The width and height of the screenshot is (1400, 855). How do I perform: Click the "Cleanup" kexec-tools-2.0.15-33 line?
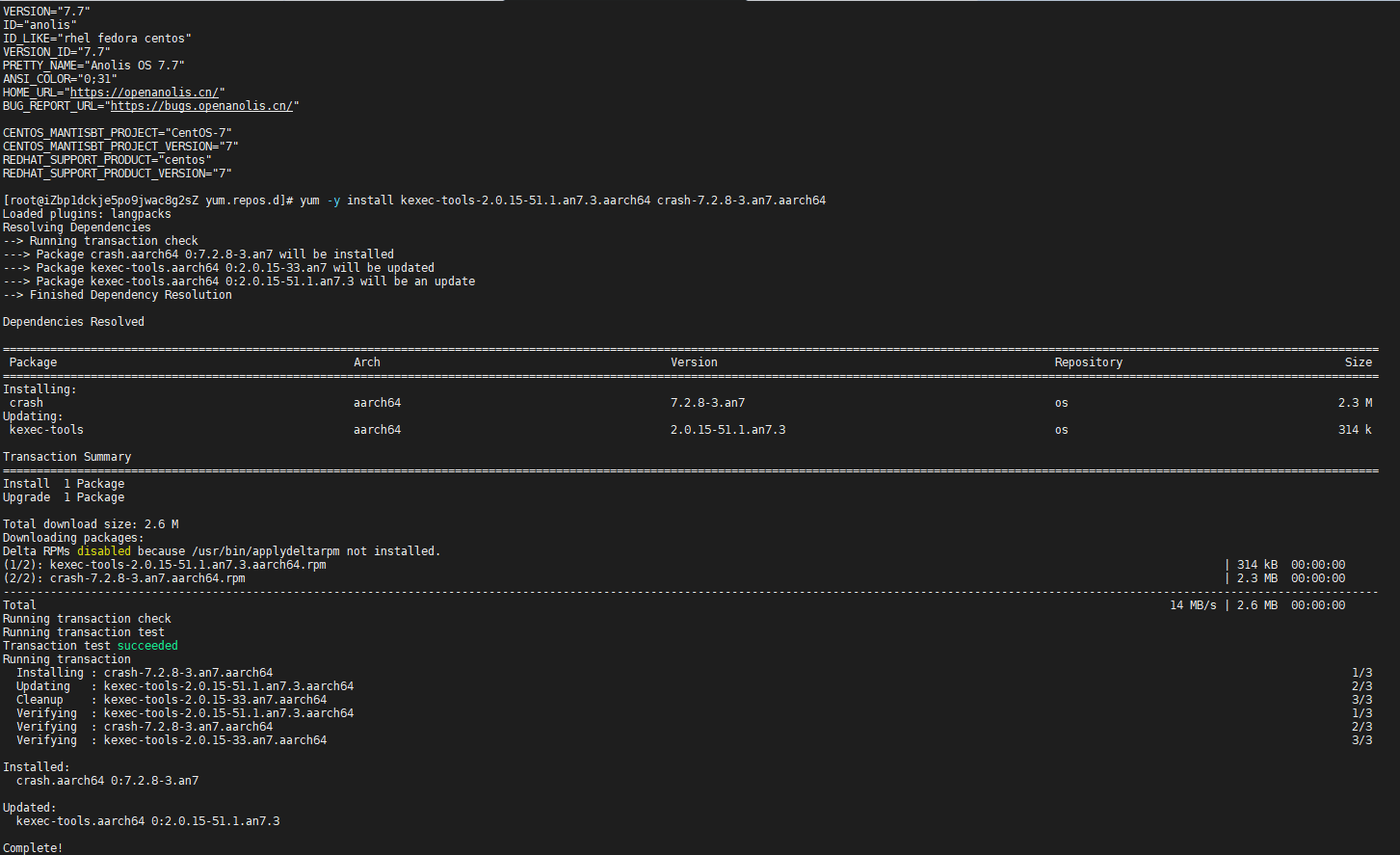pyautogui.click(x=172, y=700)
